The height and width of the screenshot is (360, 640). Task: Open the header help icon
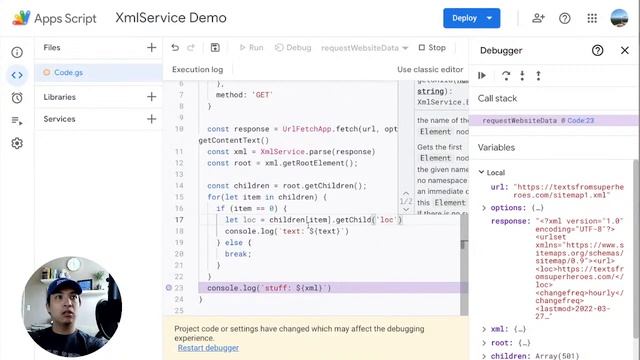pos(565,18)
